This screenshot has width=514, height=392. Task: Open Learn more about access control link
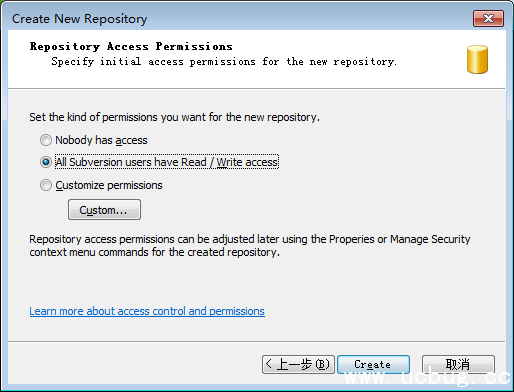point(147,311)
